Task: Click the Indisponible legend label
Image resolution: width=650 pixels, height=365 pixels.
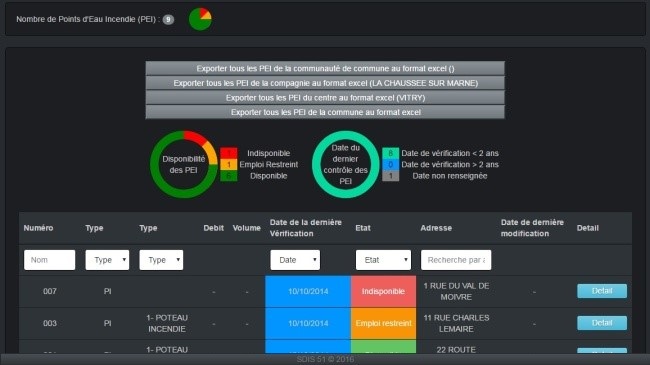Action: point(269,153)
